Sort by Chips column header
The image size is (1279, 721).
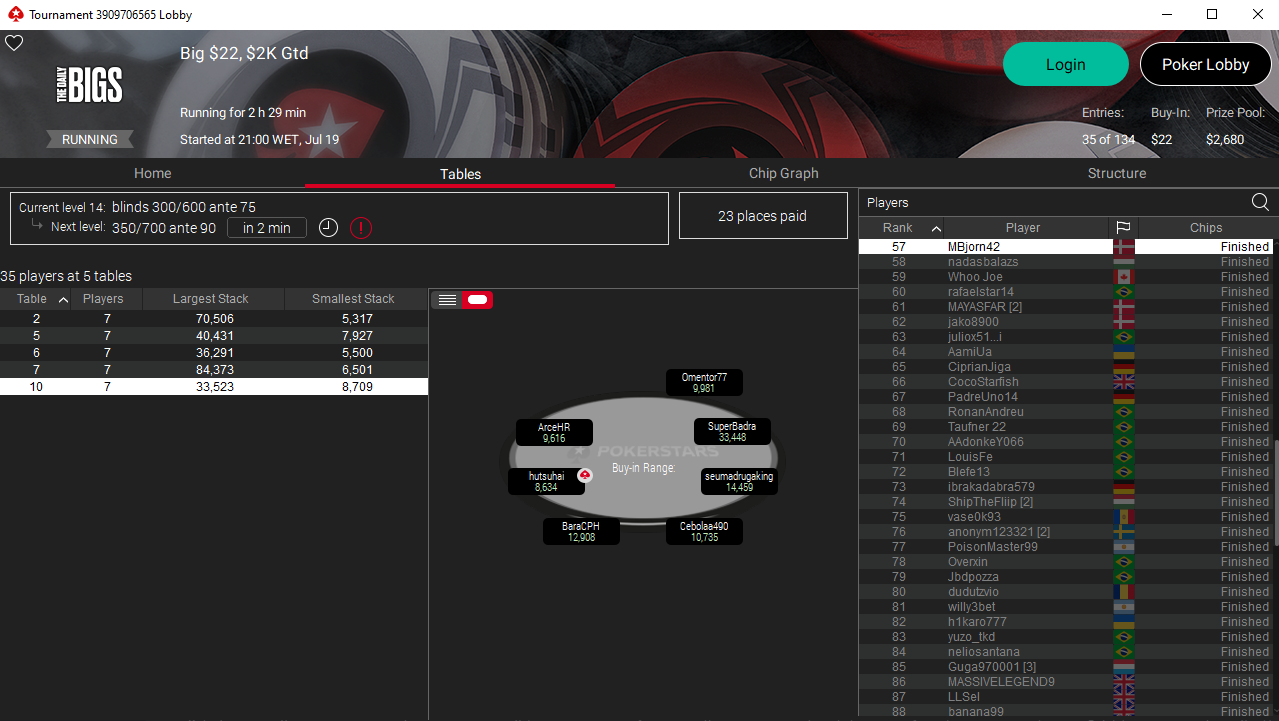click(1206, 228)
